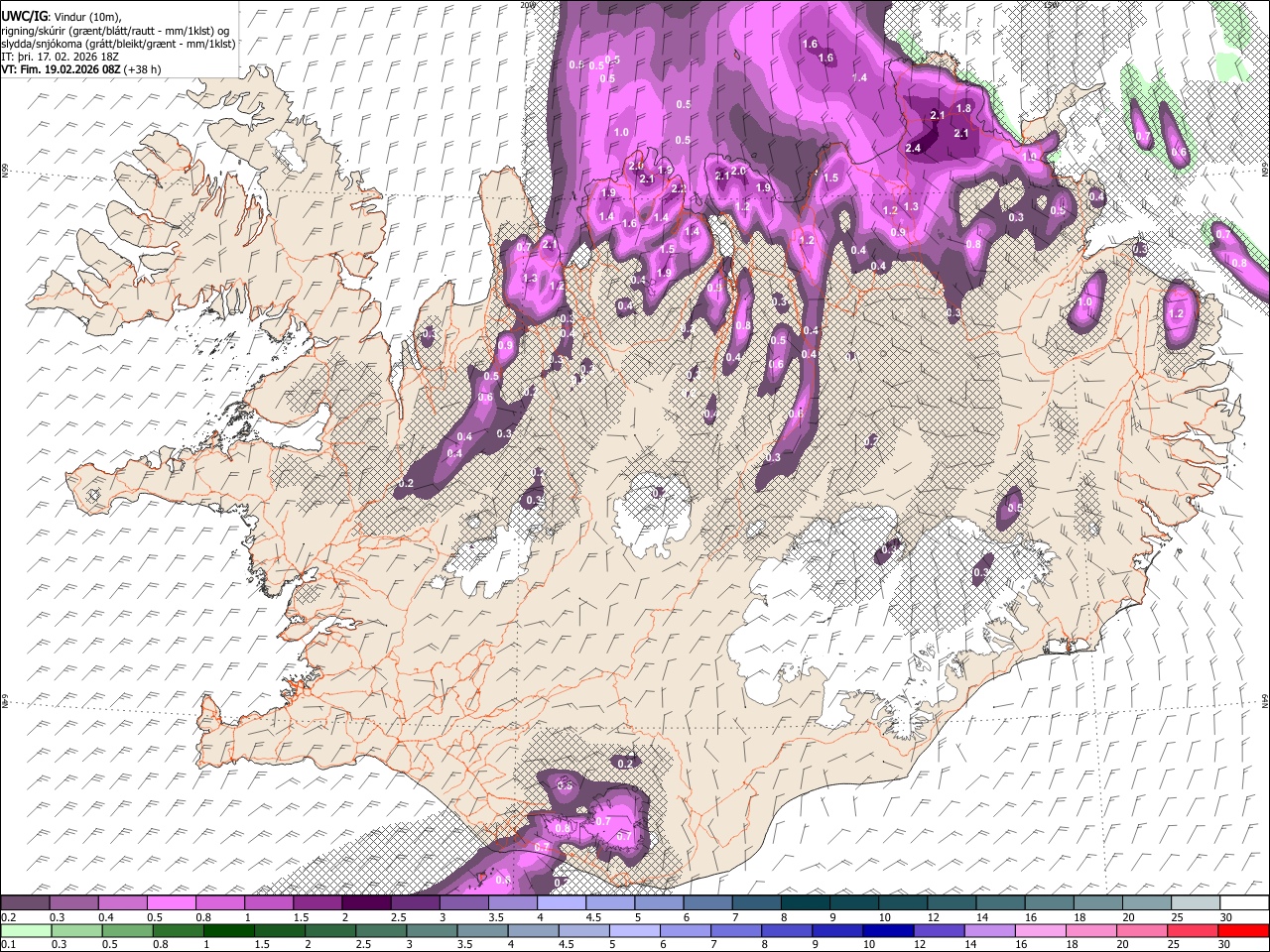Select the crimson 25–30 rain swatch
Viewport: 1270px width, 952px height.
1191,930
